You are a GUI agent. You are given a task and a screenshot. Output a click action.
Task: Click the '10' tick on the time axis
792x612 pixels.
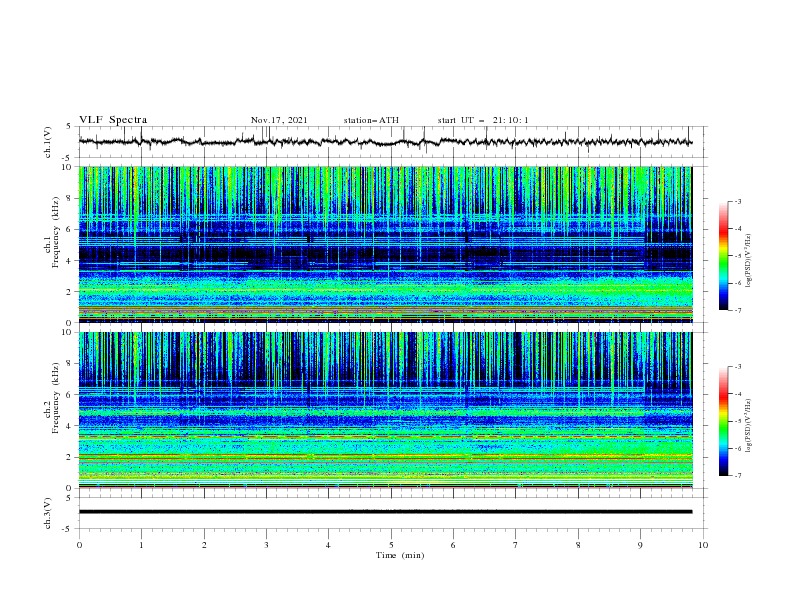[703, 545]
